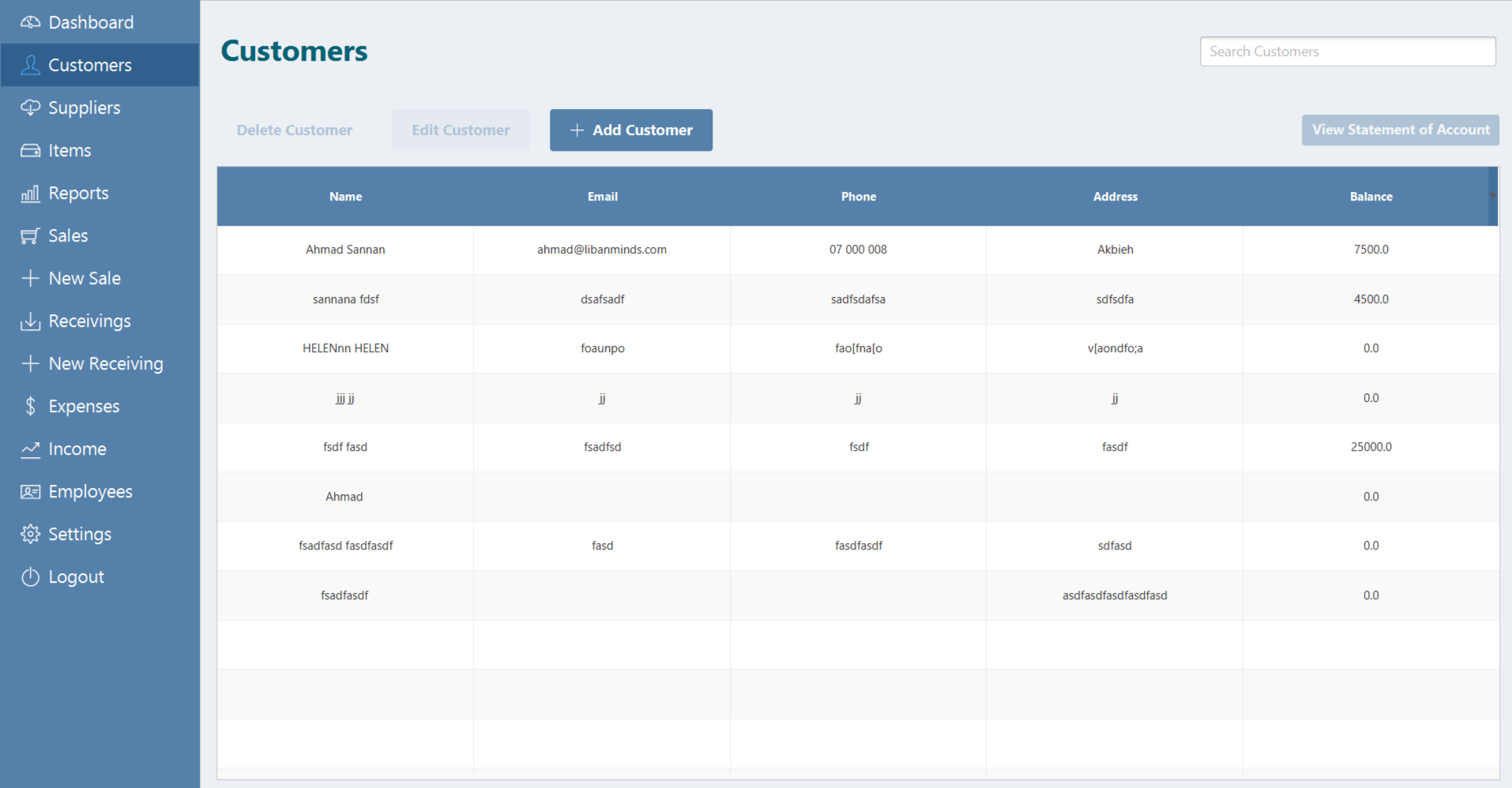The image size is (1512, 788).
Task: Click the table's vertical scrollbar
Action: (1492, 197)
